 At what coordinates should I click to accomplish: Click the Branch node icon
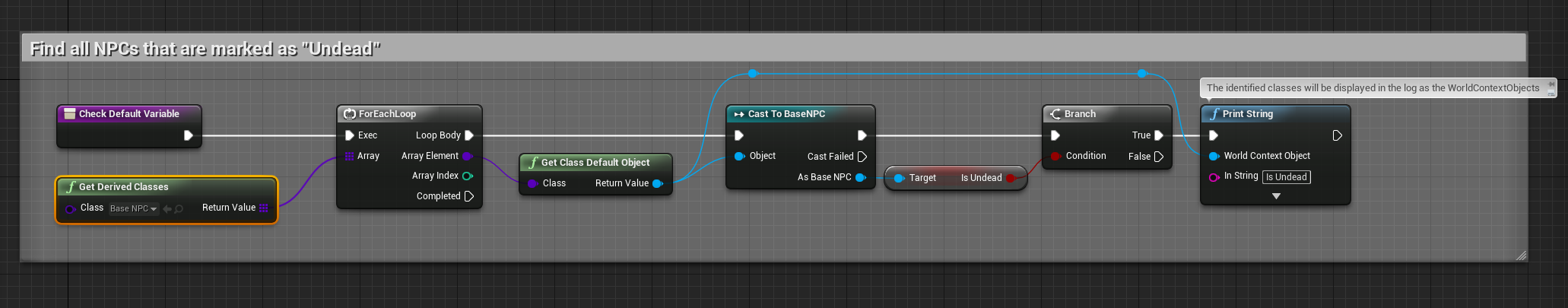(1055, 114)
